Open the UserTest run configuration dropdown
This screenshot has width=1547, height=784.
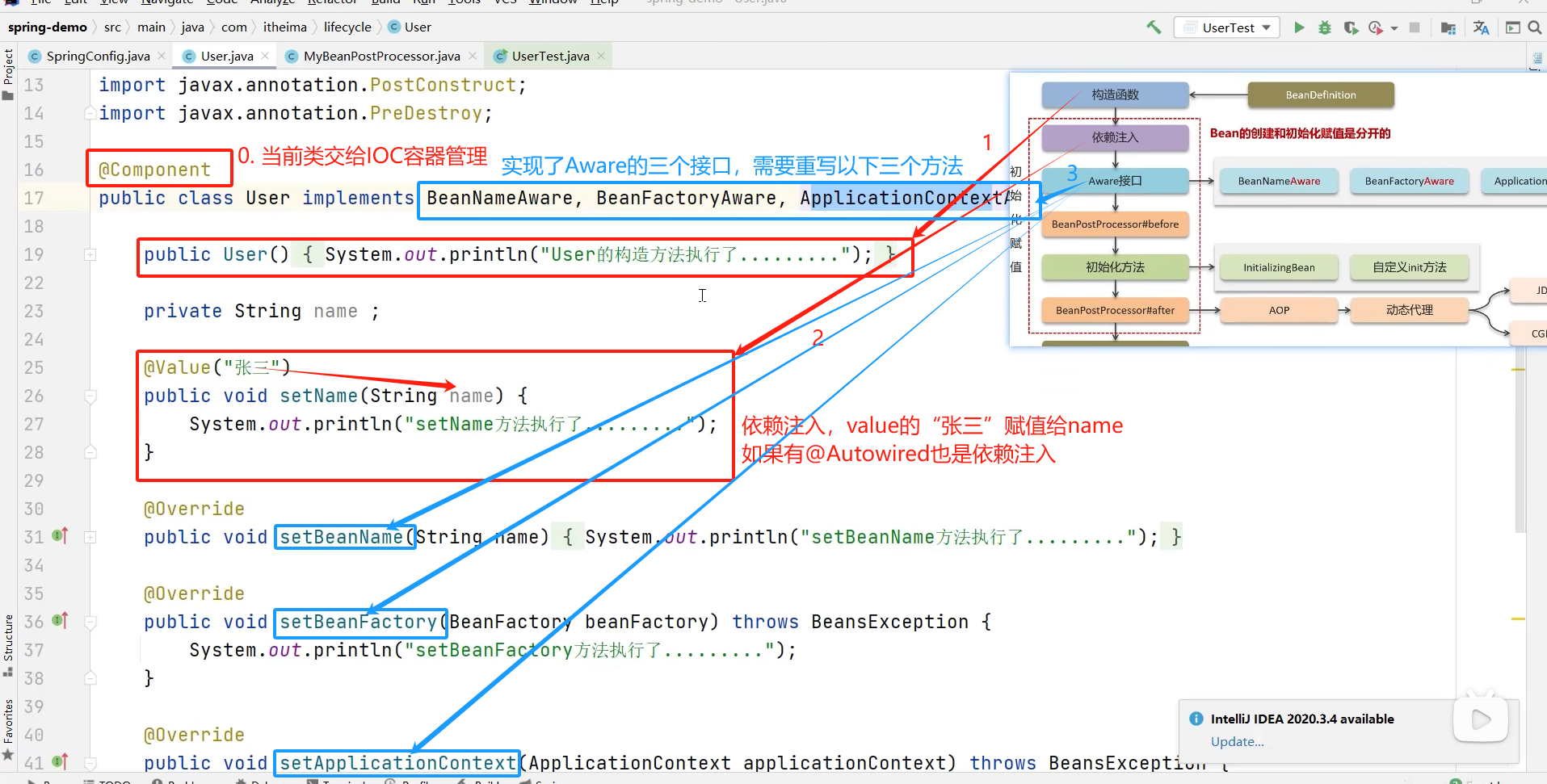1227,27
